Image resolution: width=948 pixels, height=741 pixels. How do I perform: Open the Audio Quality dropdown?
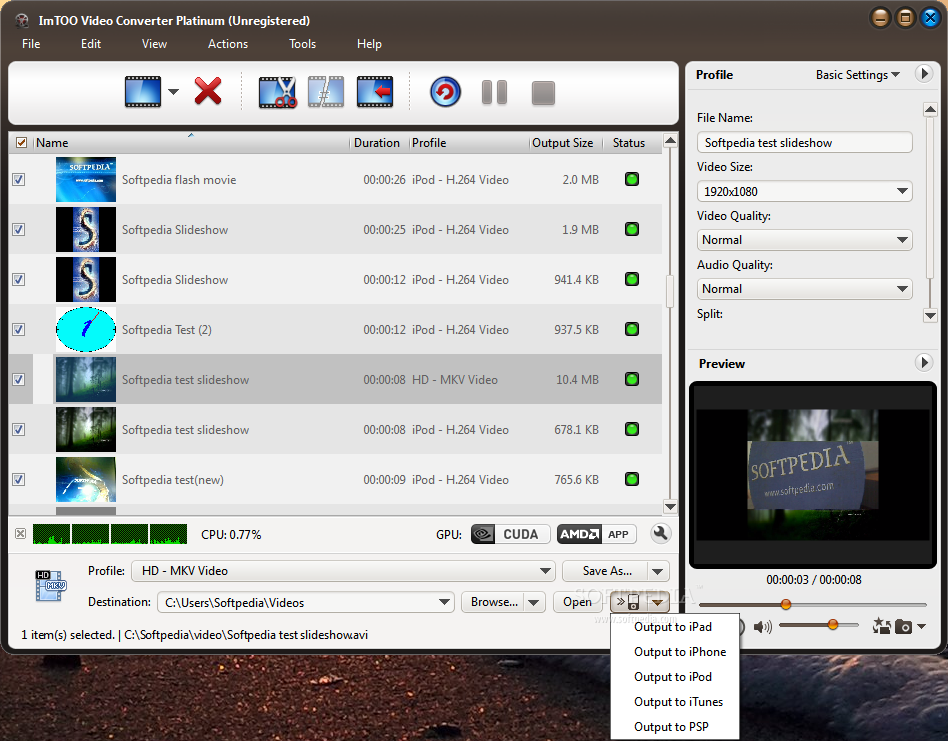tap(804, 289)
